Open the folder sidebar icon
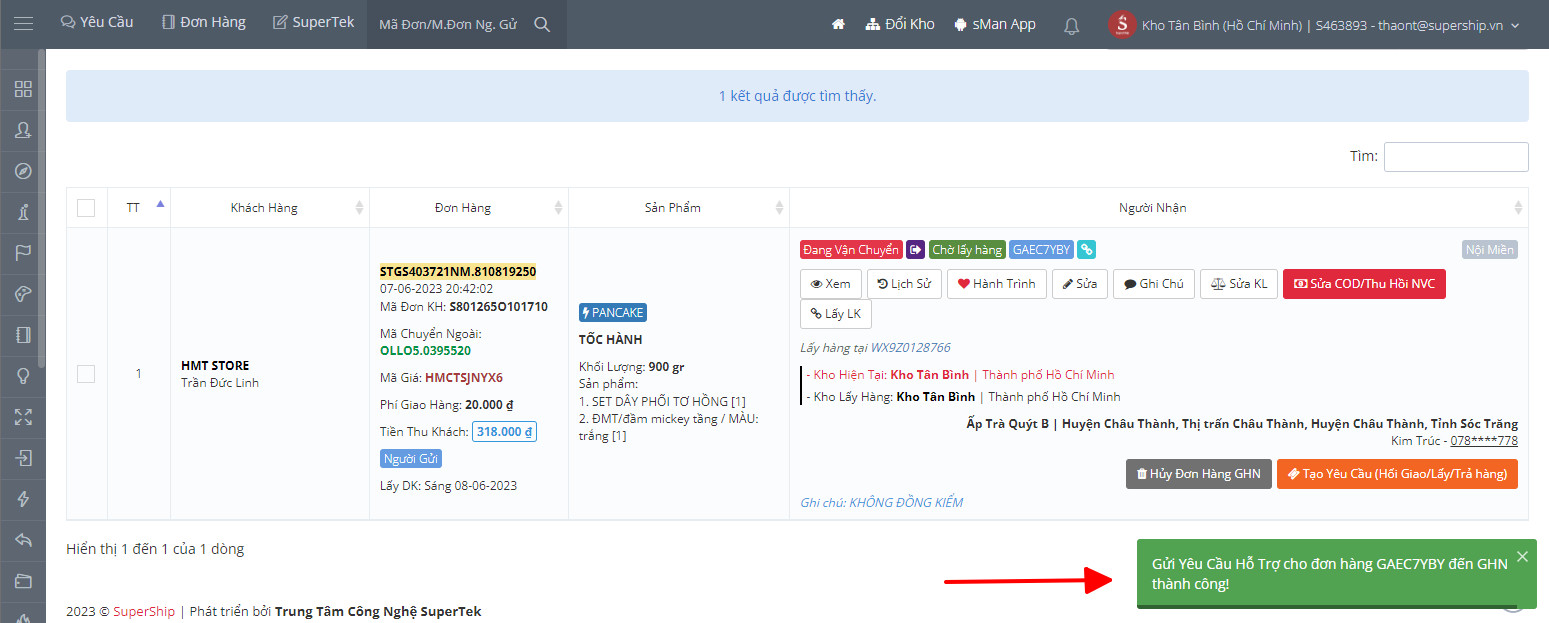This screenshot has width=1549, height=623. 23,581
